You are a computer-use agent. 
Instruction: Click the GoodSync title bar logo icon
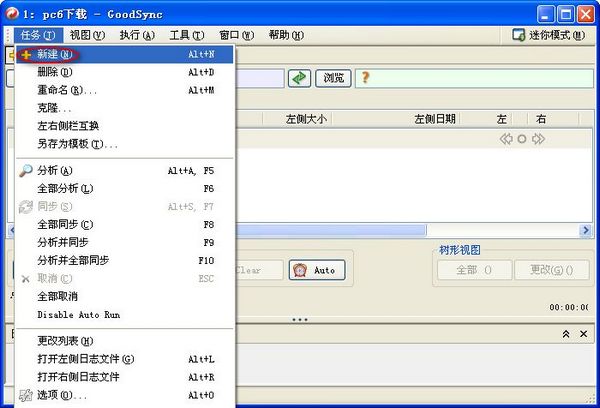11,14
